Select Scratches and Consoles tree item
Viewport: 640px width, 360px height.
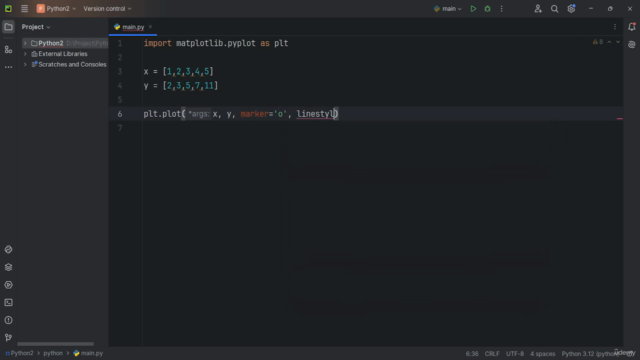coord(72,64)
